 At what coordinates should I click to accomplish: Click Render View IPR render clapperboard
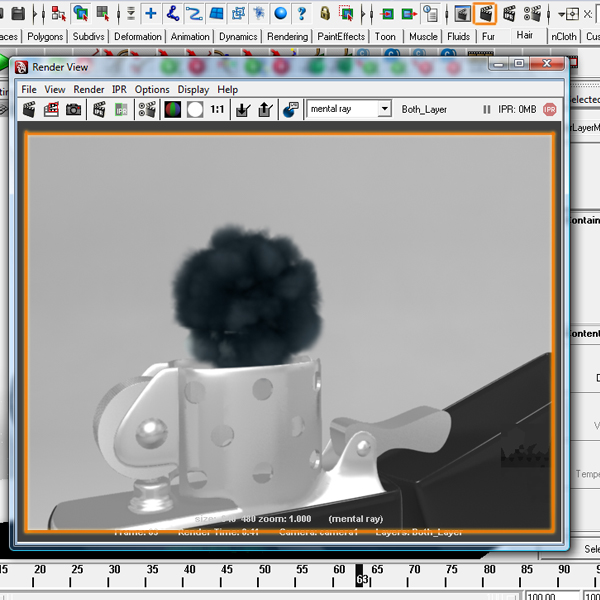(x=99, y=110)
